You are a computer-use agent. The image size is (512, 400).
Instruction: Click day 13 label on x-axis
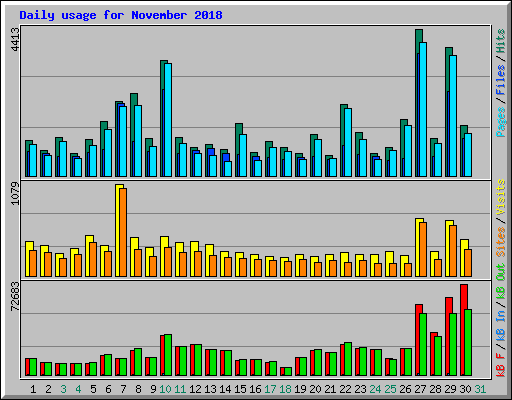(210, 389)
